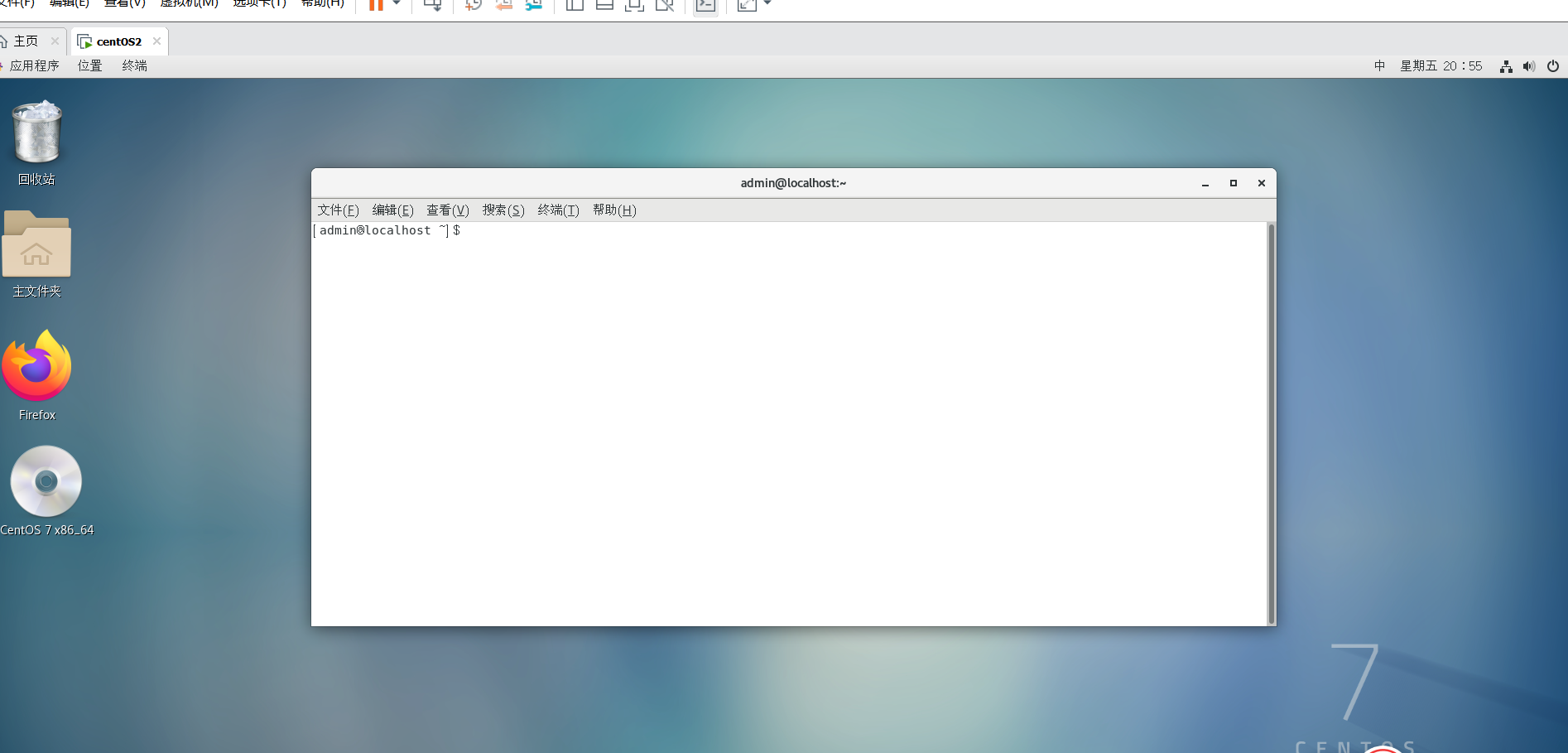Open the 终端 menu in the GNOME top bar
Screen dimensions: 1568x753
point(134,65)
